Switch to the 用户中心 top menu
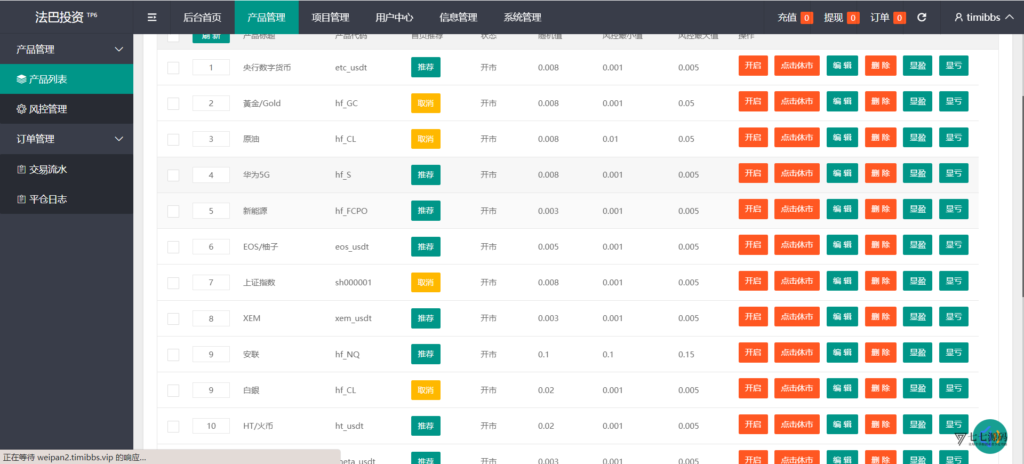This screenshot has height=464, width=1024. coord(394,18)
